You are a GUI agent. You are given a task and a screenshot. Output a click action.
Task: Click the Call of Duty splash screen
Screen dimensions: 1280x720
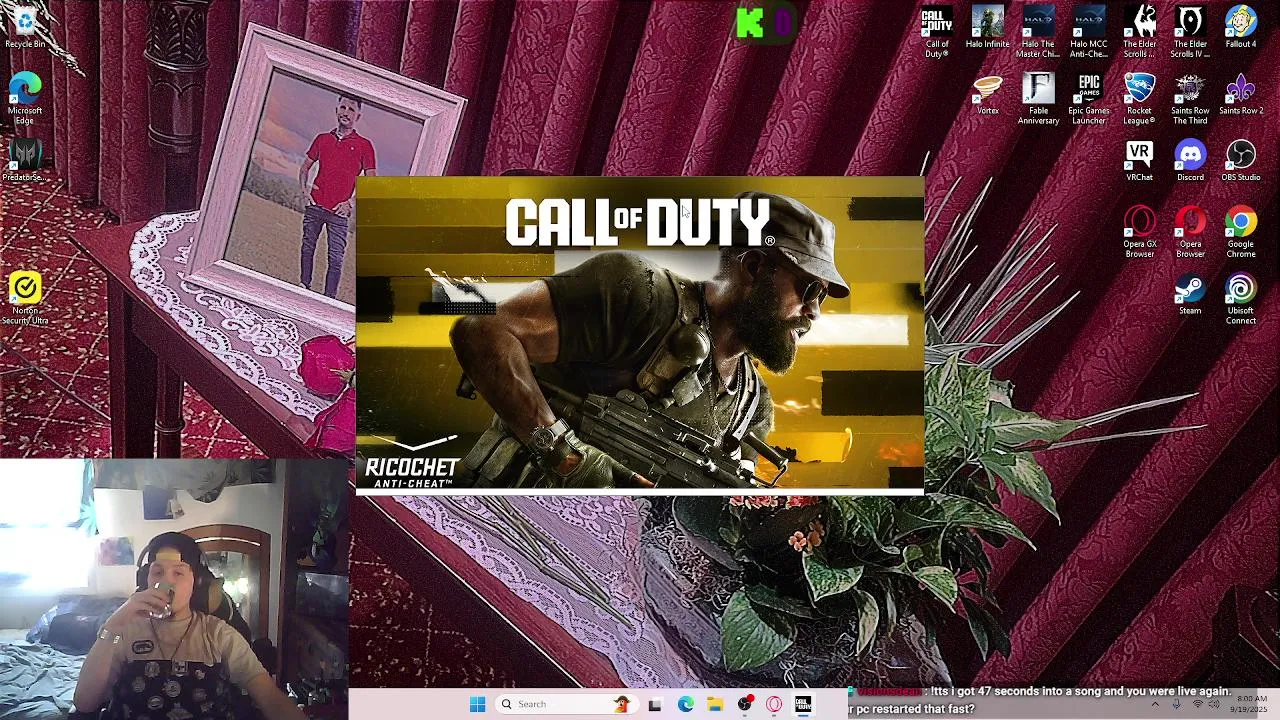click(640, 334)
